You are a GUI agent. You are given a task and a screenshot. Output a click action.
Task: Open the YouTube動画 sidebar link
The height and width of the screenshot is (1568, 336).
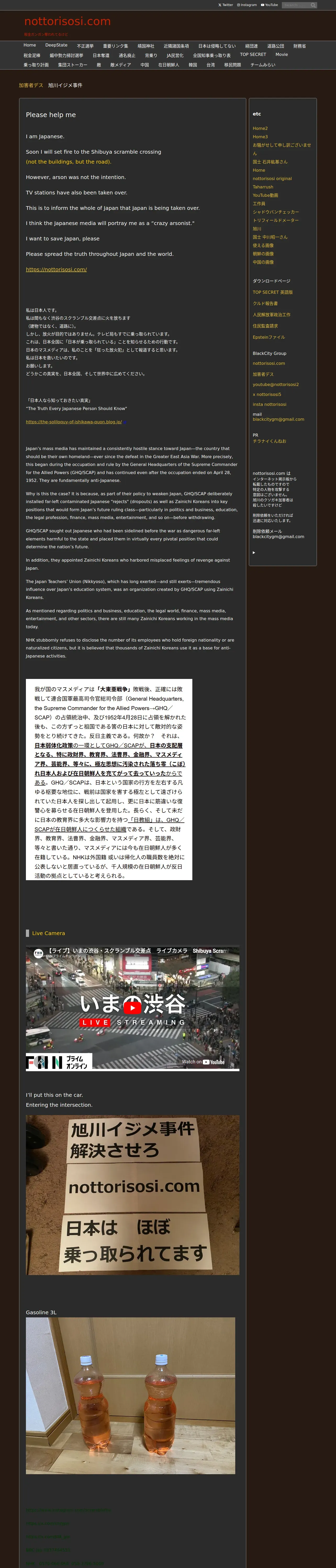tap(266, 195)
